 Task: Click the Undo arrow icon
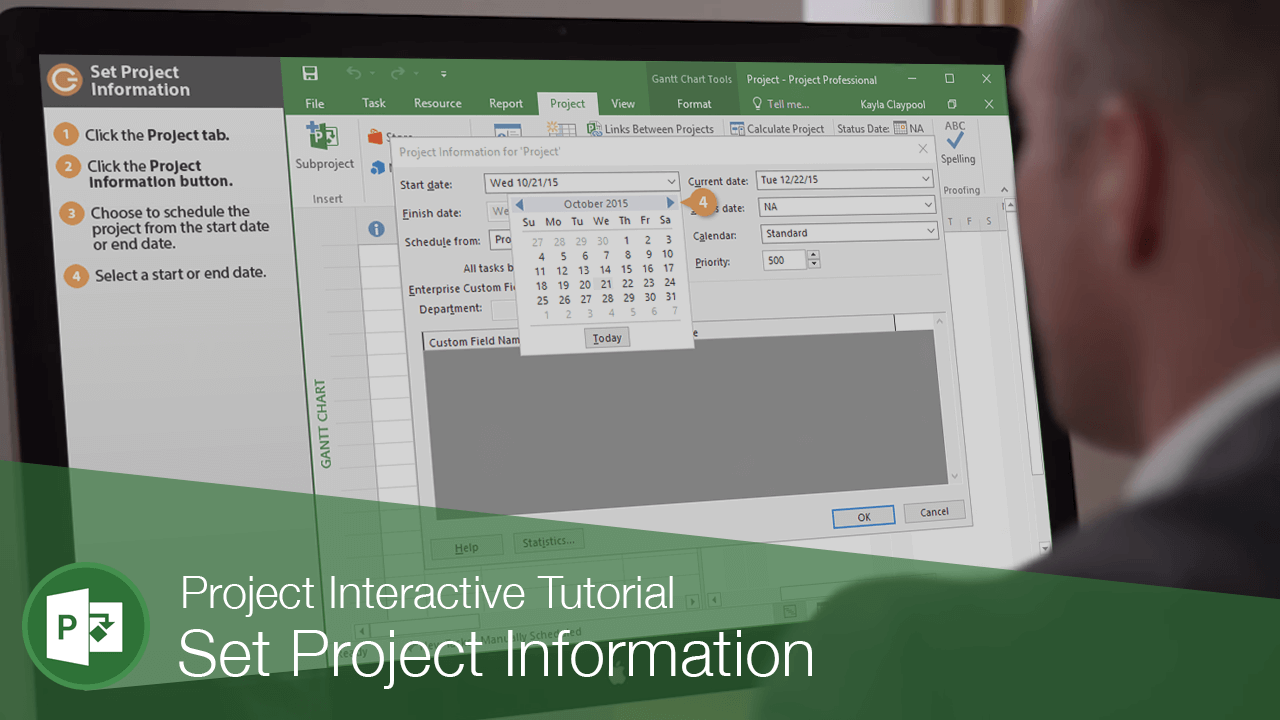click(x=354, y=73)
